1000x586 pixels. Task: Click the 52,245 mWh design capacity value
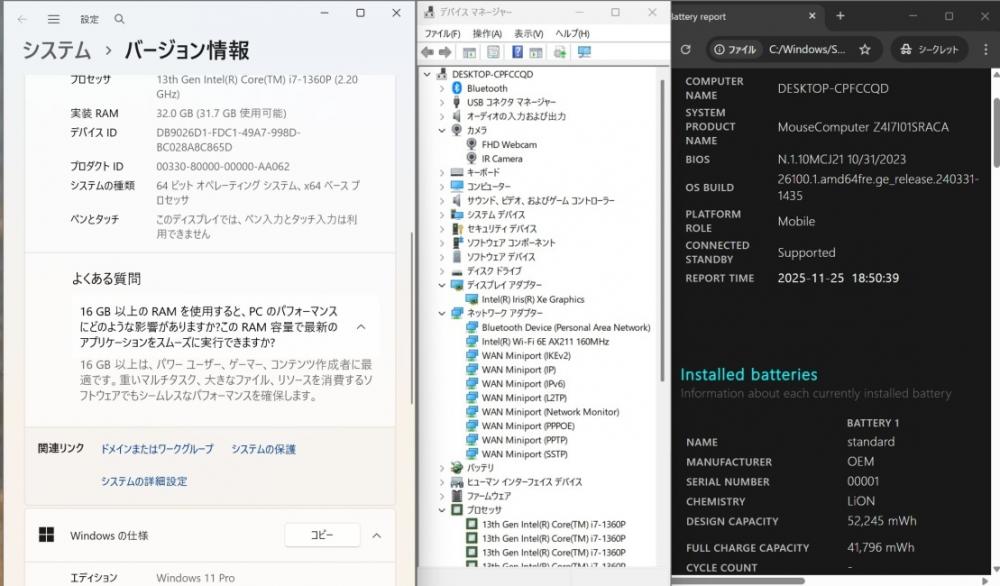[x=881, y=521]
